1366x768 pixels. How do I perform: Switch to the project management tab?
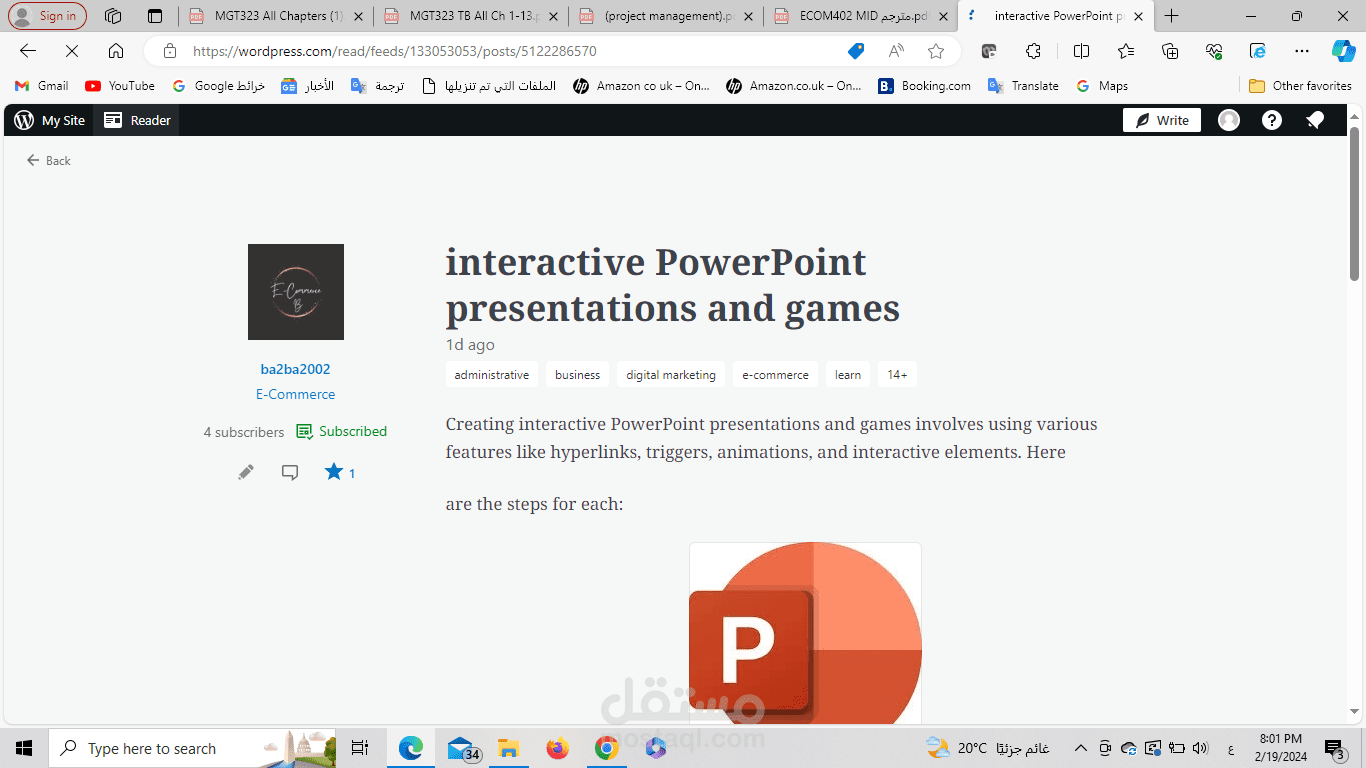[x=666, y=16]
